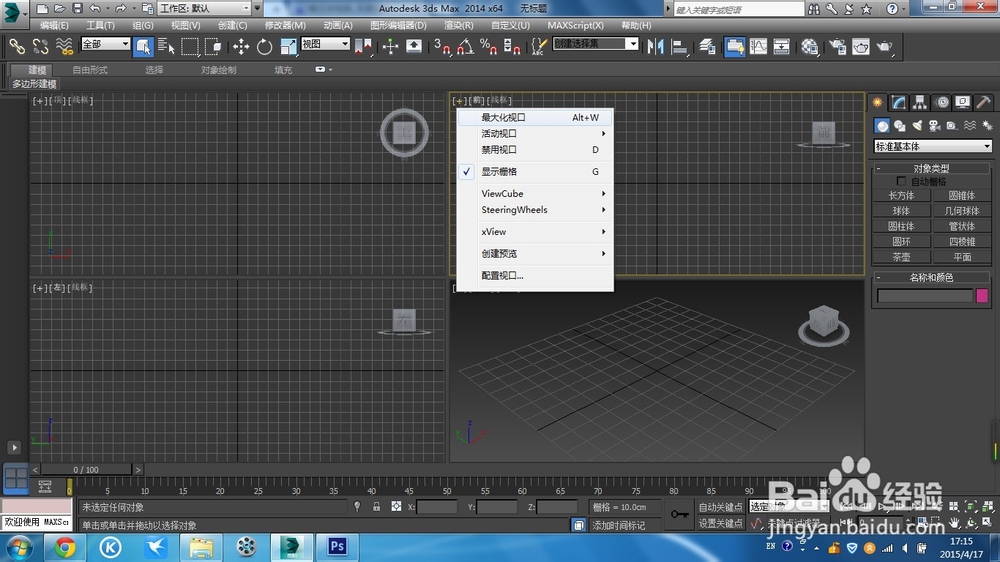Click the 圆柱体 cylinder button
The height and width of the screenshot is (562, 1000).
coord(901,226)
